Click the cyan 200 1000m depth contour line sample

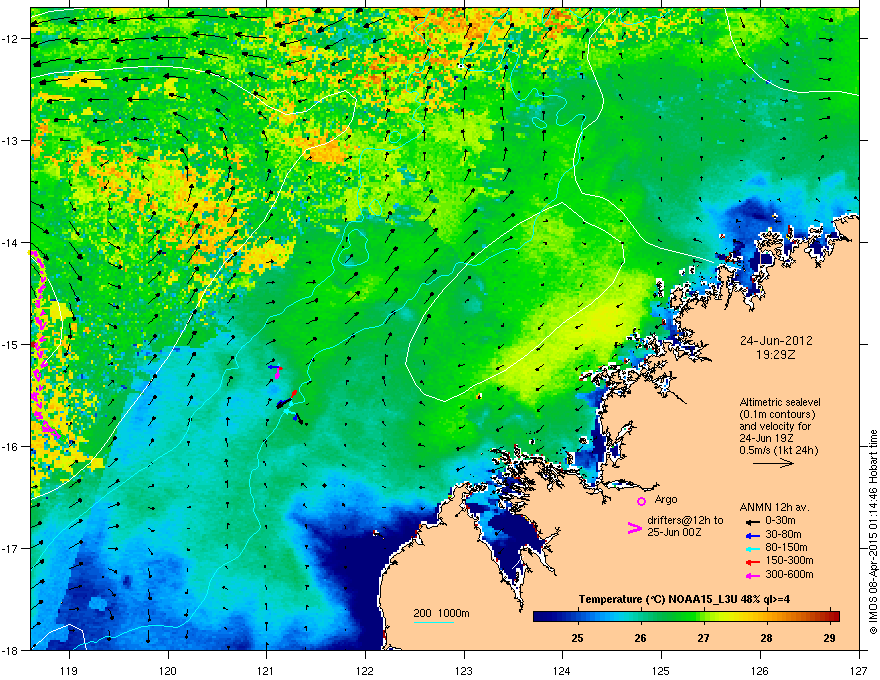[x=433, y=622]
